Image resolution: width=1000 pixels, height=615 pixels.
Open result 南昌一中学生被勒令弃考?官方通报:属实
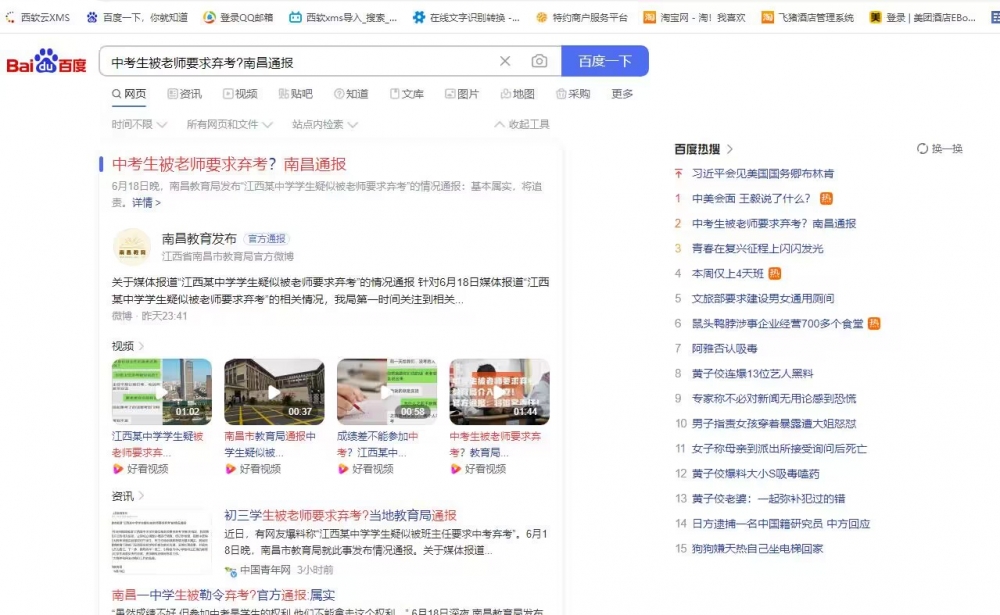pos(223,595)
